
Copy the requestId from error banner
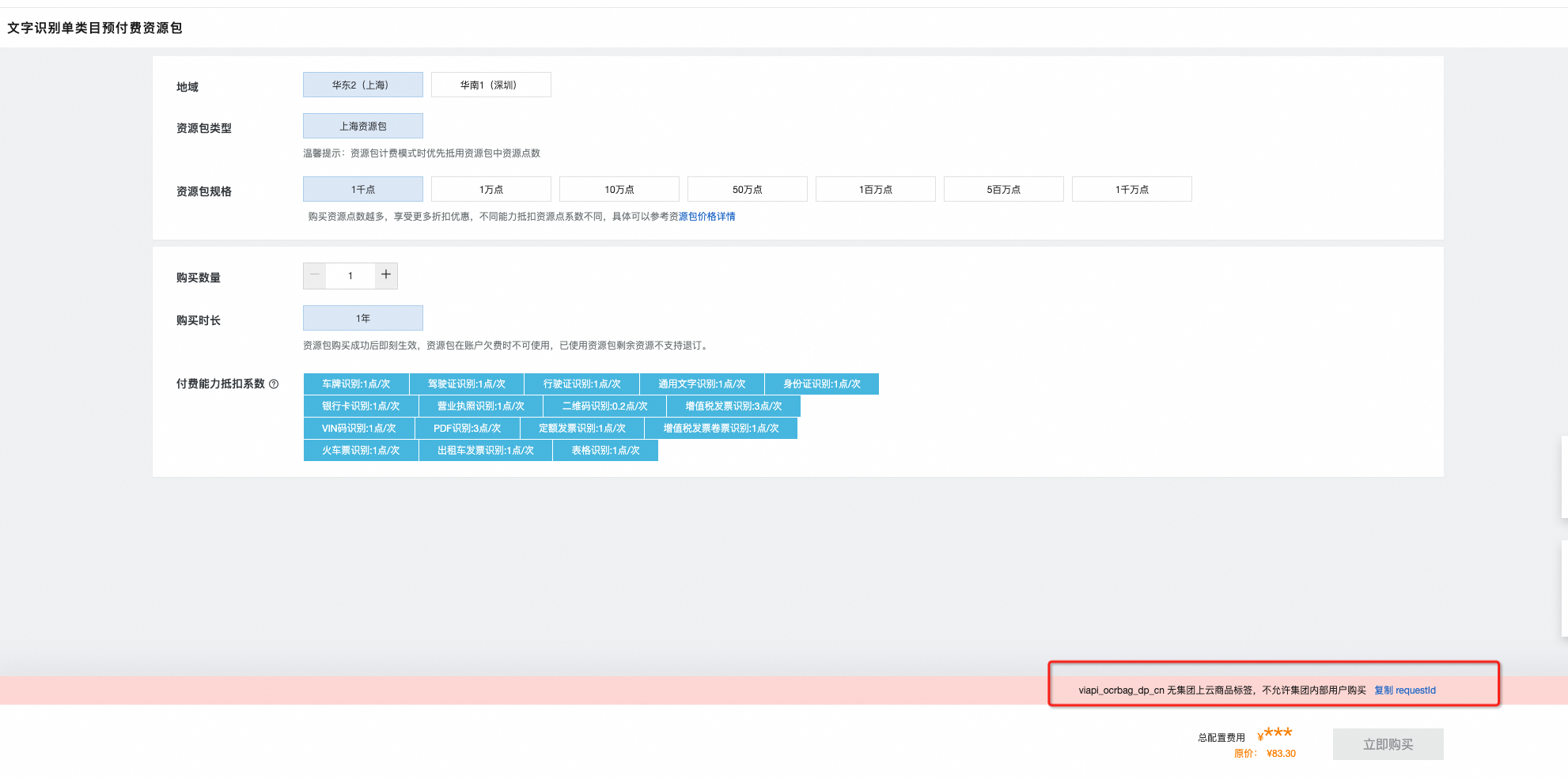click(x=1405, y=690)
